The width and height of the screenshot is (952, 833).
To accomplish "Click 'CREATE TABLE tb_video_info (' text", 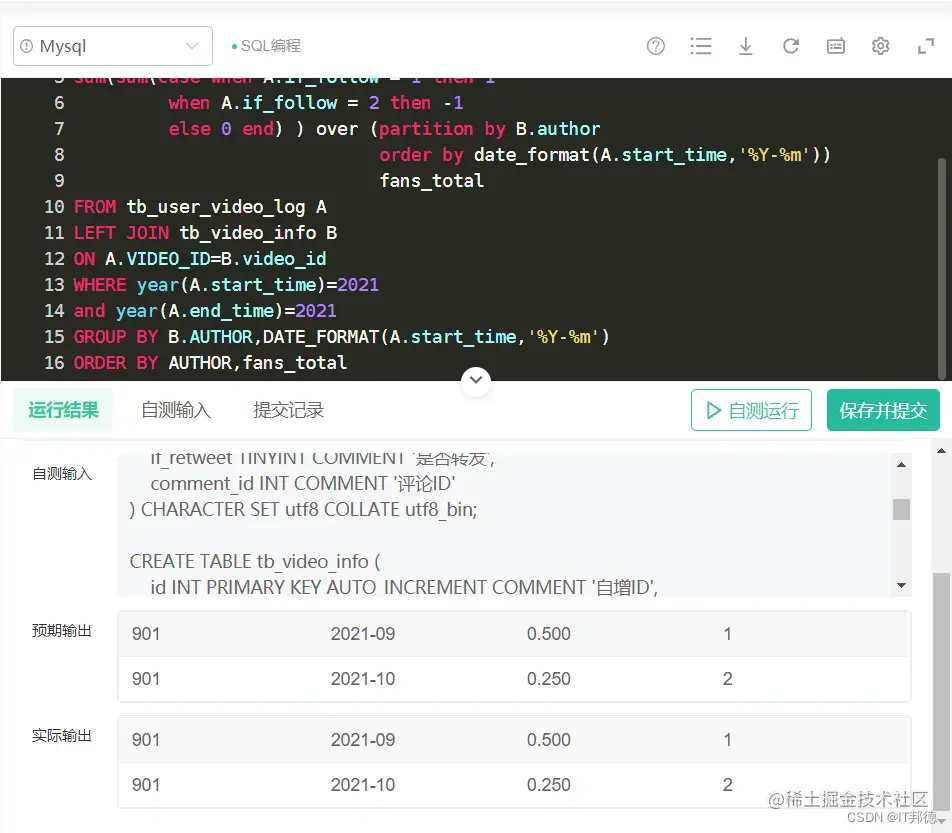I will [255, 562].
